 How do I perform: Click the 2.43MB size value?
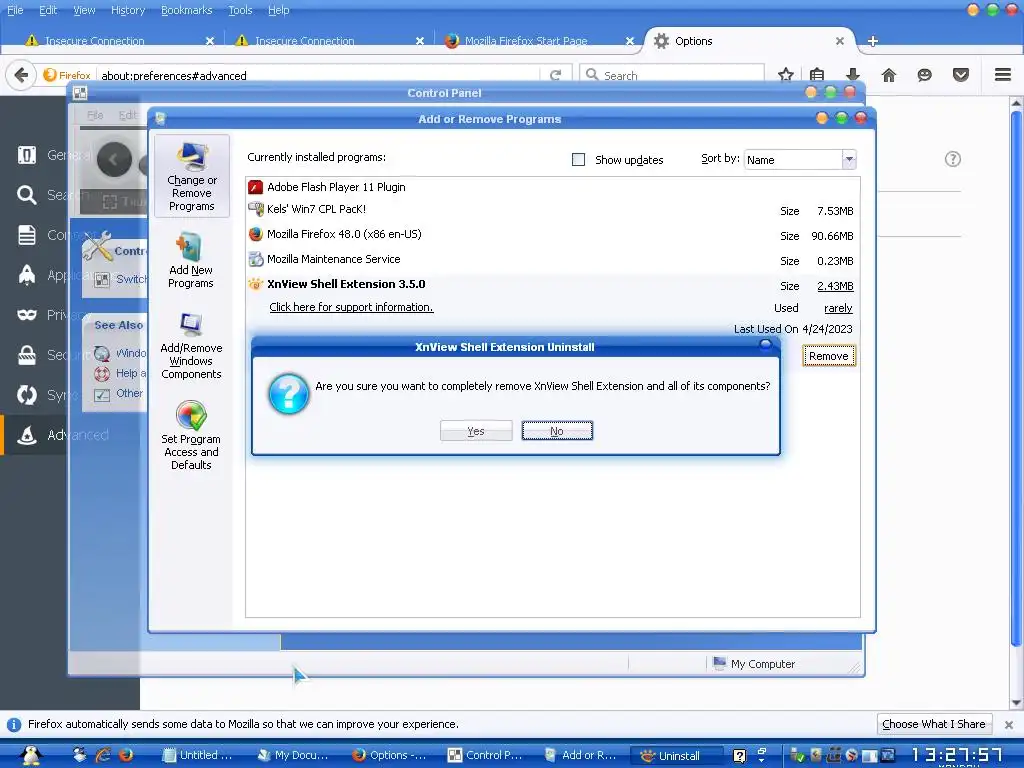[x=835, y=286]
